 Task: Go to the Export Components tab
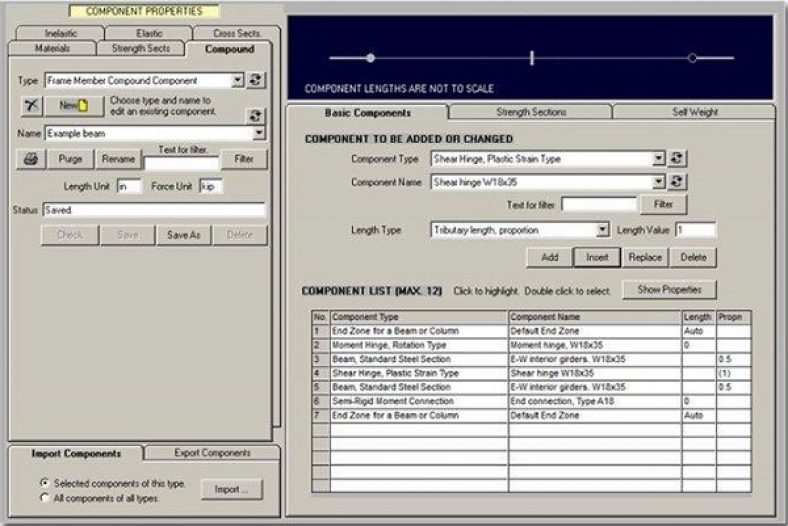pos(212,453)
